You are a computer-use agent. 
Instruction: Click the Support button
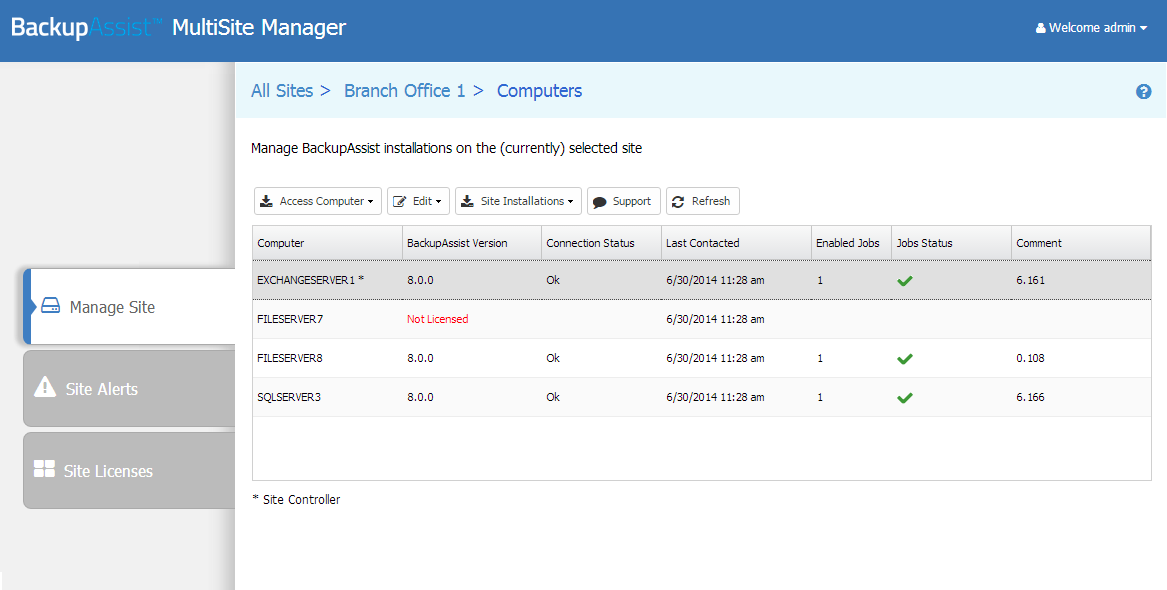pyautogui.click(x=624, y=201)
